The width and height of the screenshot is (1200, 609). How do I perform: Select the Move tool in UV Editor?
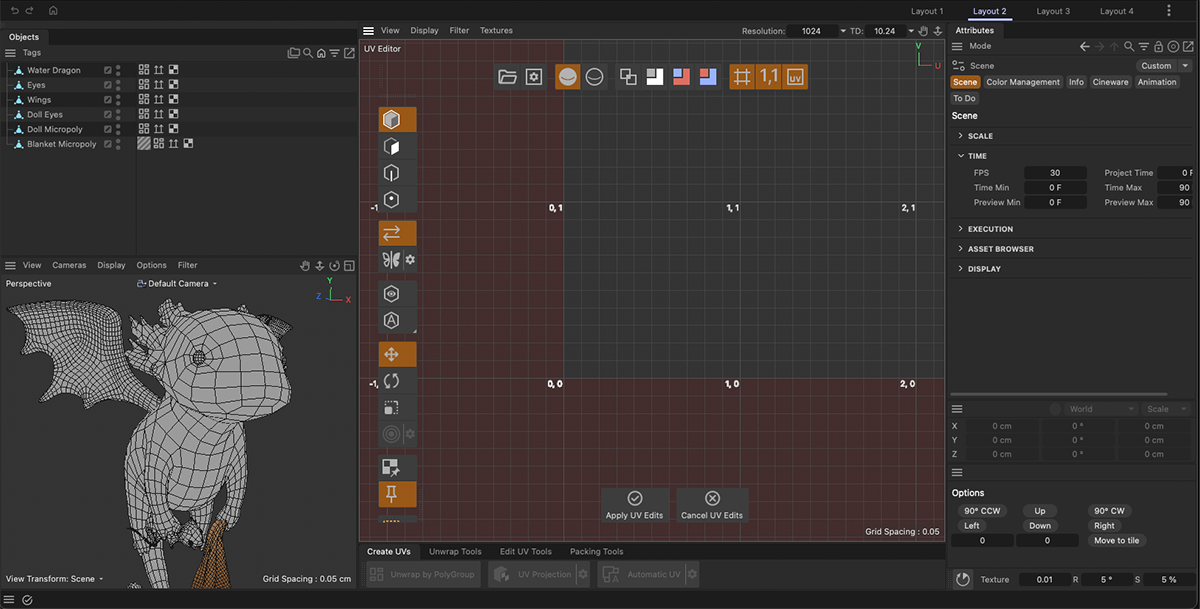point(392,355)
